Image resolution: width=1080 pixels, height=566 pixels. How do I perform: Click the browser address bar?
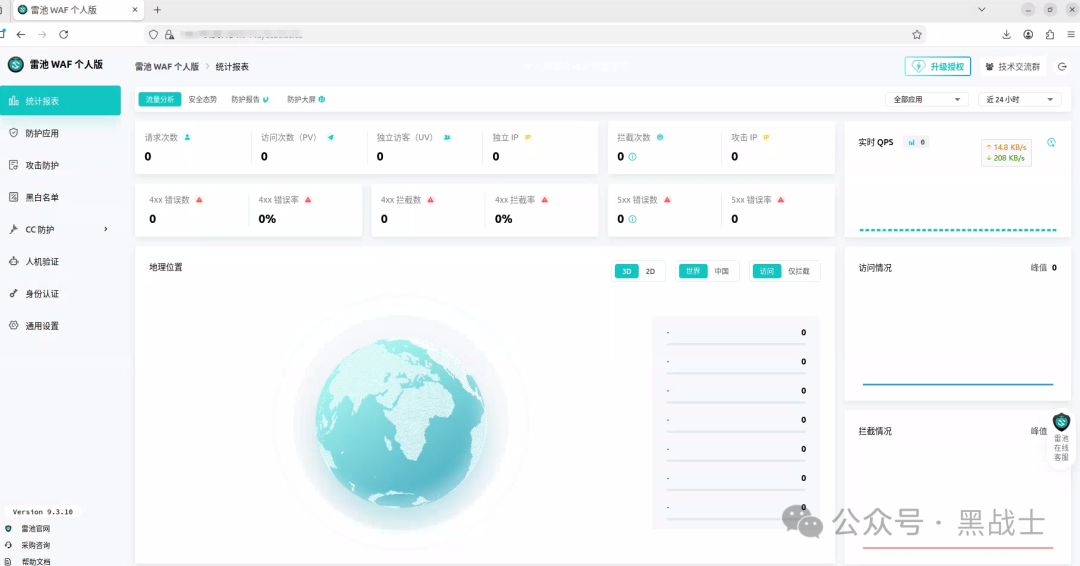[534, 34]
